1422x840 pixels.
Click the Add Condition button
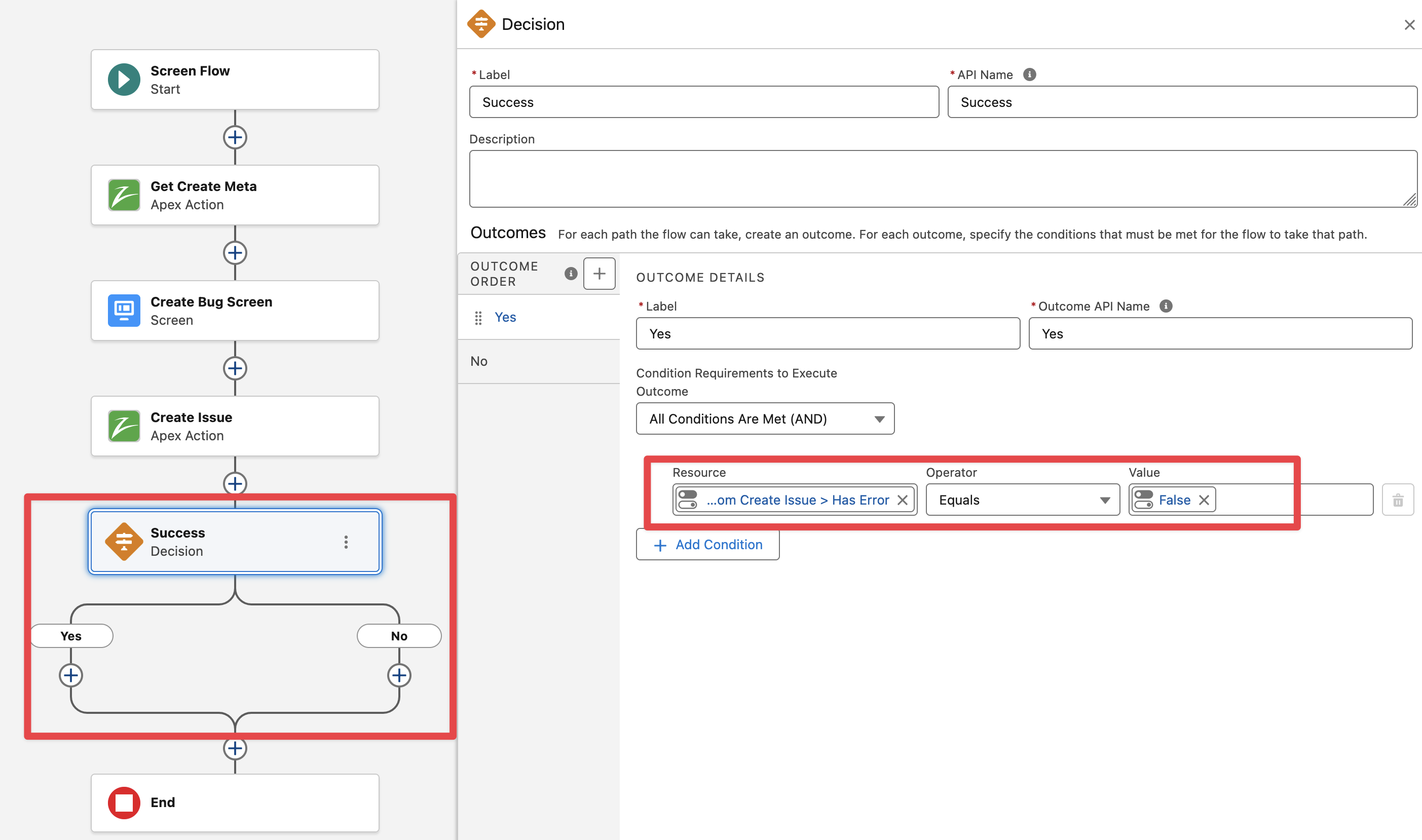pyautogui.click(x=707, y=545)
